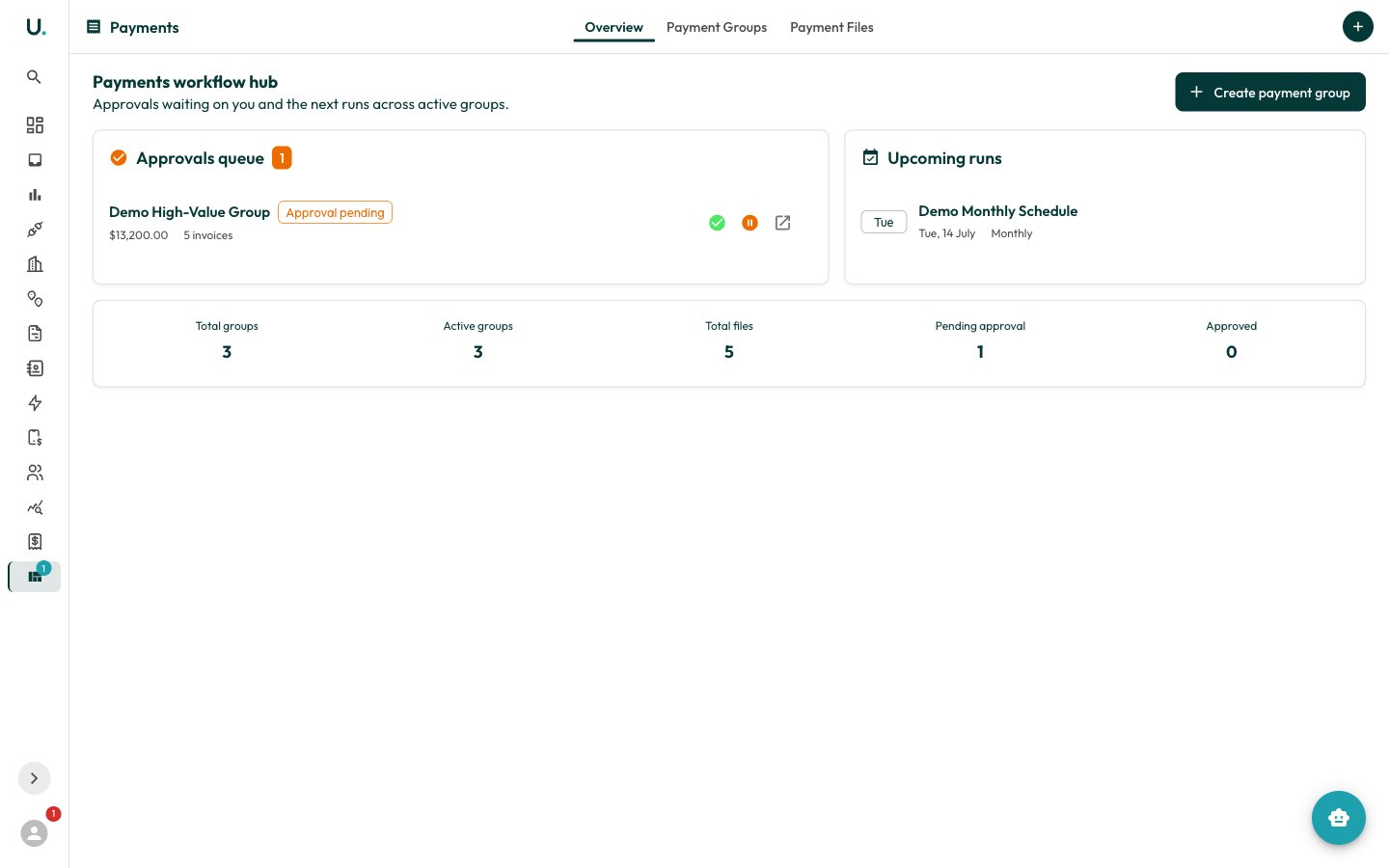
Task: Click the $13,200.00 amount
Action: (x=138, y=235)
